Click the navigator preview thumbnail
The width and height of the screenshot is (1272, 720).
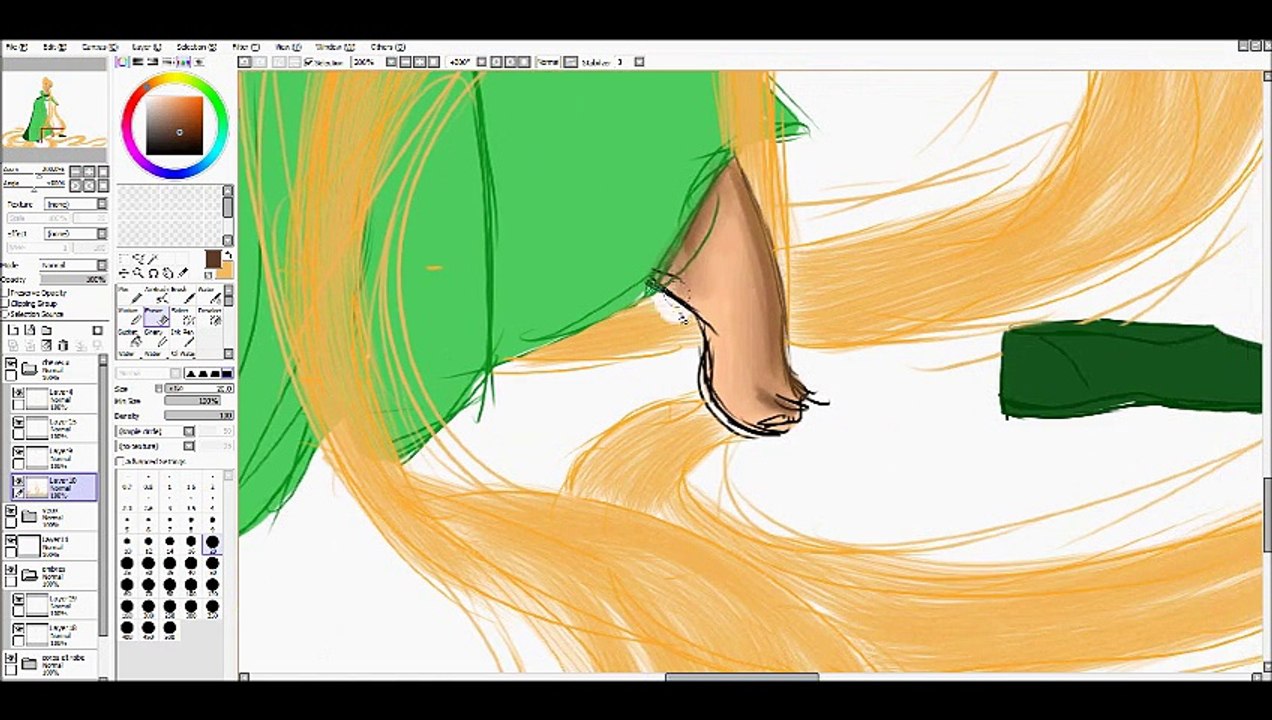pos(54,109)
